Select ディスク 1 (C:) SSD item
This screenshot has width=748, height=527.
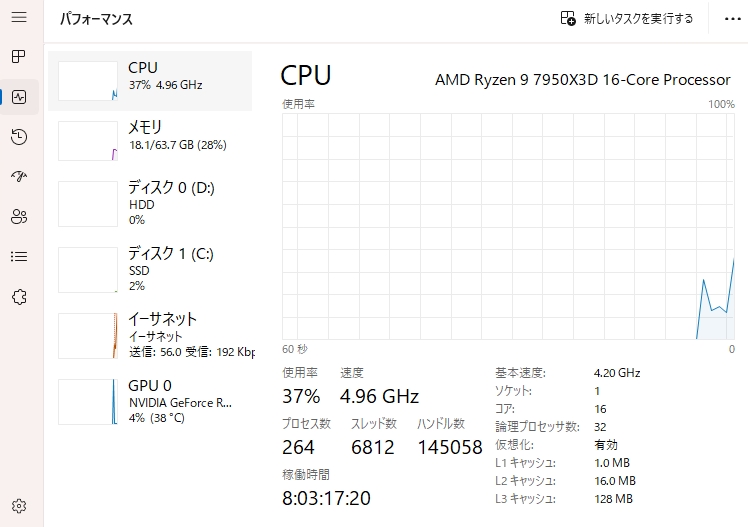tap(150, 269)
